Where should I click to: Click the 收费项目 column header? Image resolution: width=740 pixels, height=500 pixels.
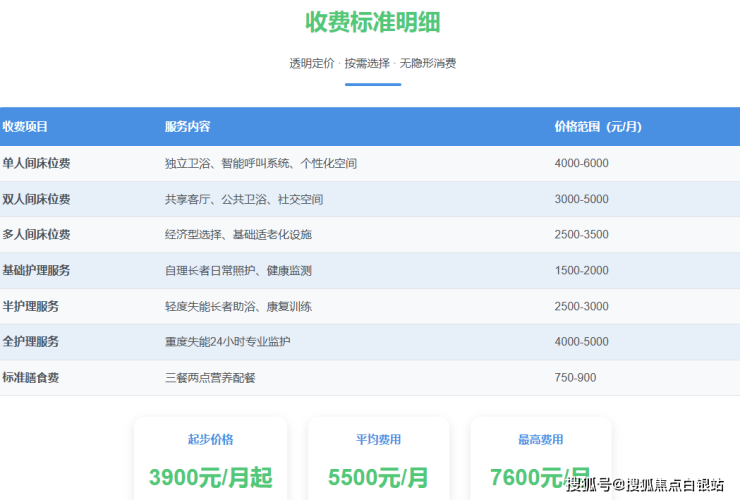[25, 127]
